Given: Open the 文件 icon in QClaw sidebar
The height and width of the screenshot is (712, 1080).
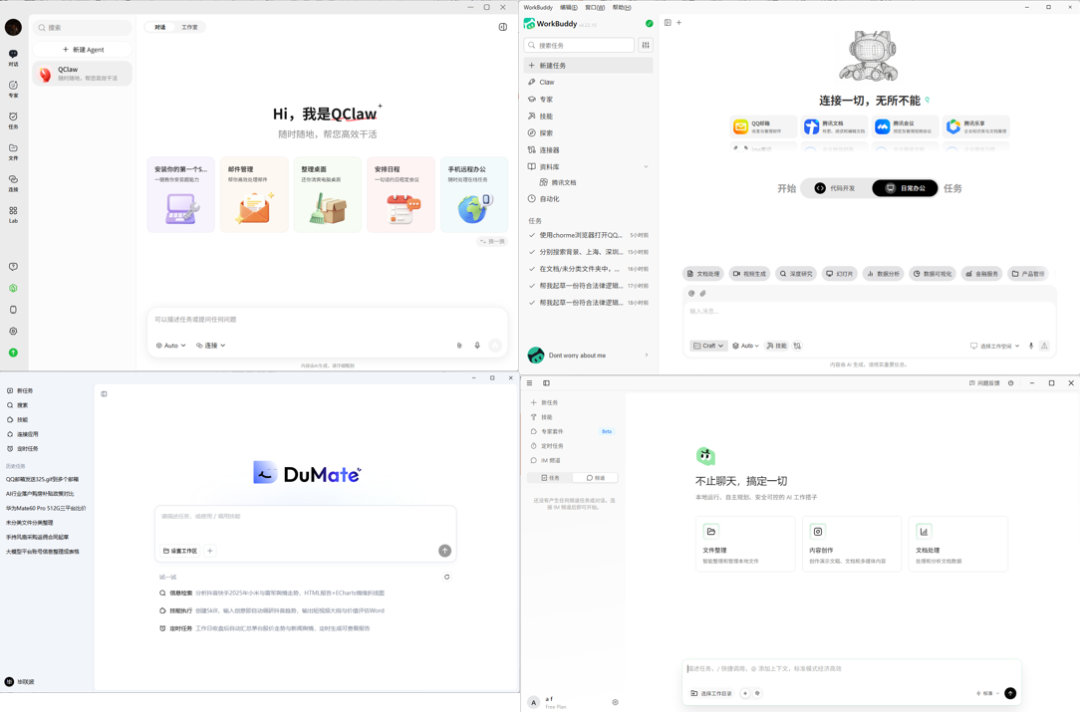Looking at the screenshot, I should coord(13,151).
